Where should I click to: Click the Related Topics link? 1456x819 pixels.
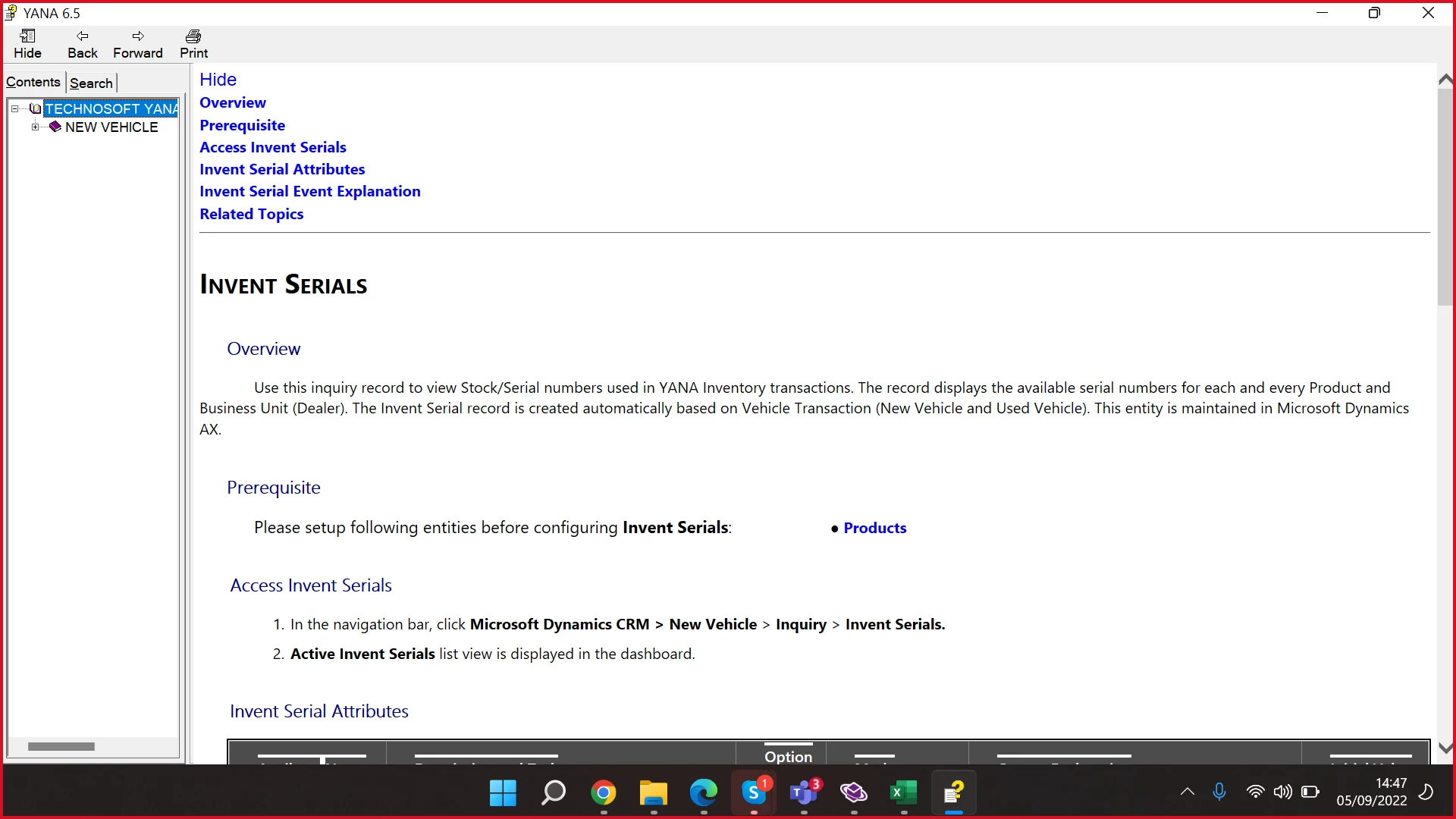pyautogui.click(x=251, y=214)
